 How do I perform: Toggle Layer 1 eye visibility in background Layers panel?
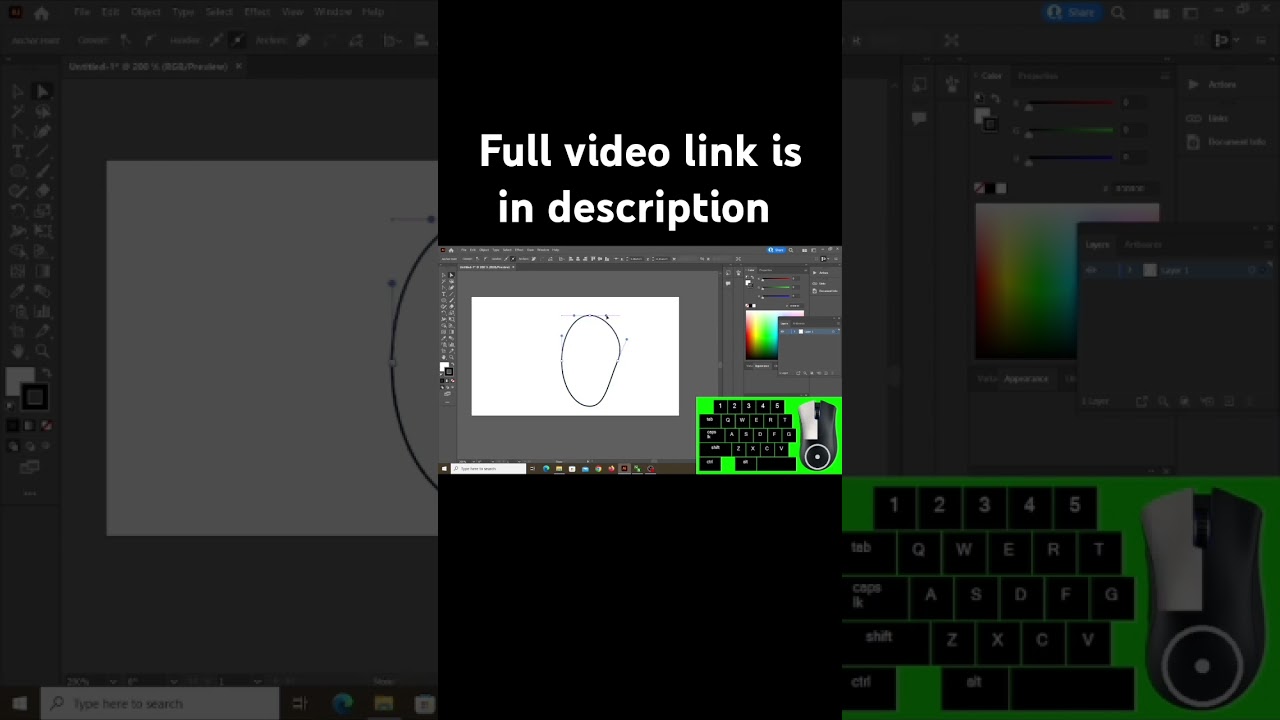pos(1092,270)
